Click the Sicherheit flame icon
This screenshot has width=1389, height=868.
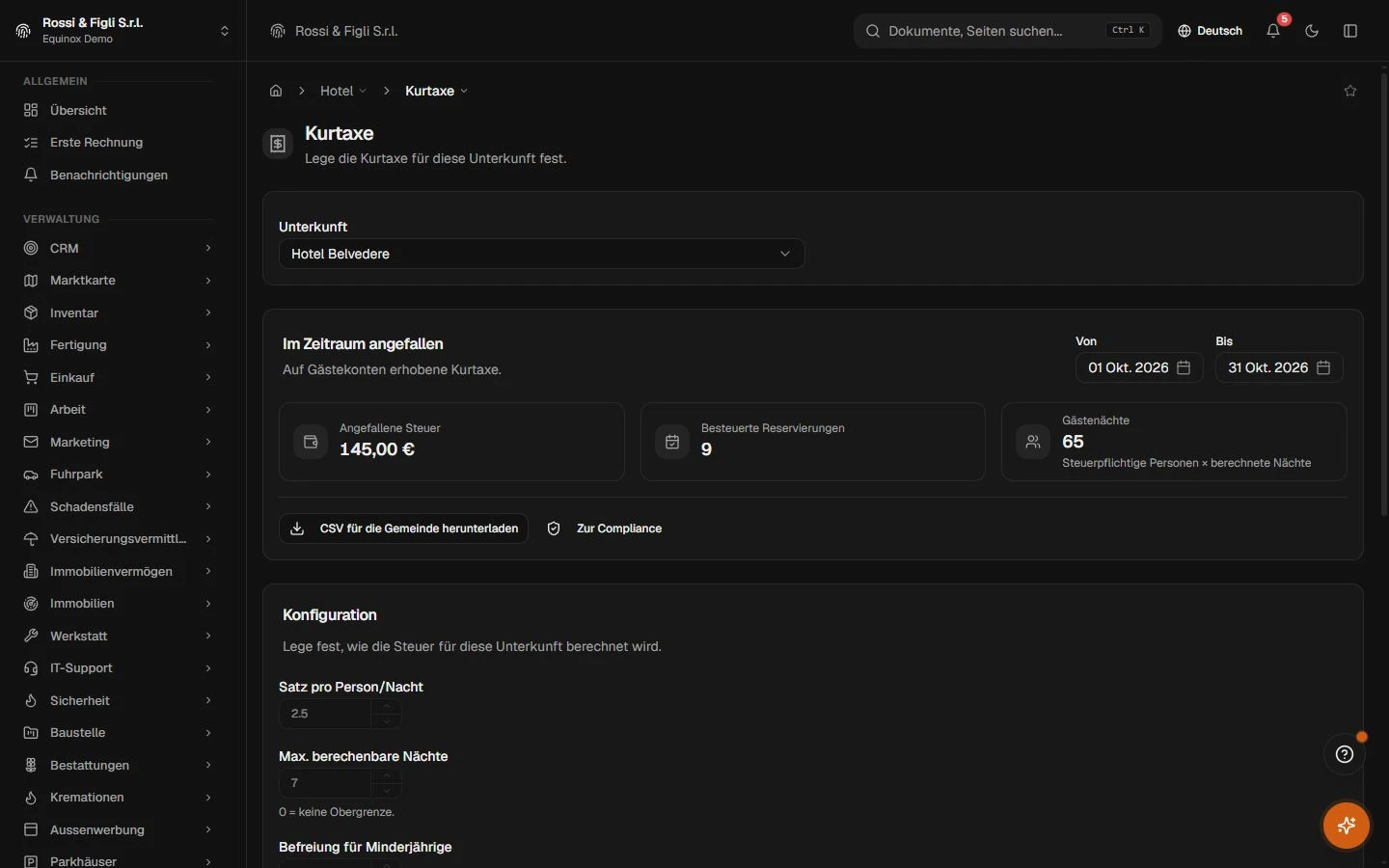(x=31, y=700)
